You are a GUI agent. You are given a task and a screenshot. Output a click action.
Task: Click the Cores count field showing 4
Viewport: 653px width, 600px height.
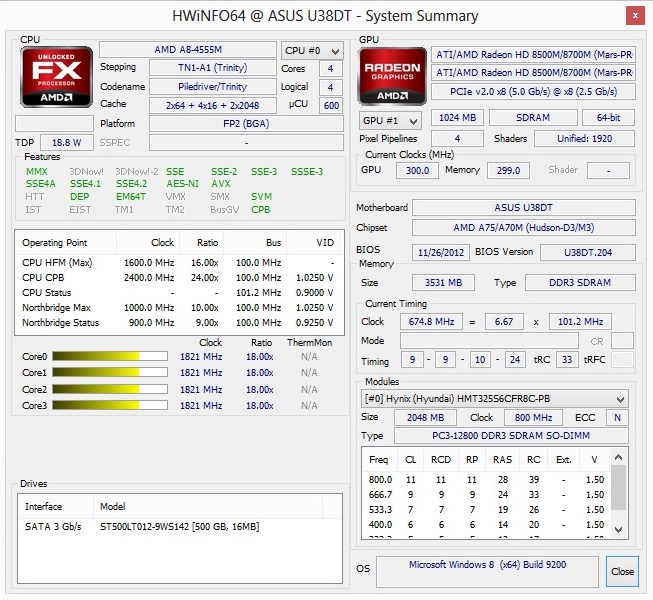pyautogui.click(x=331, y=69)
